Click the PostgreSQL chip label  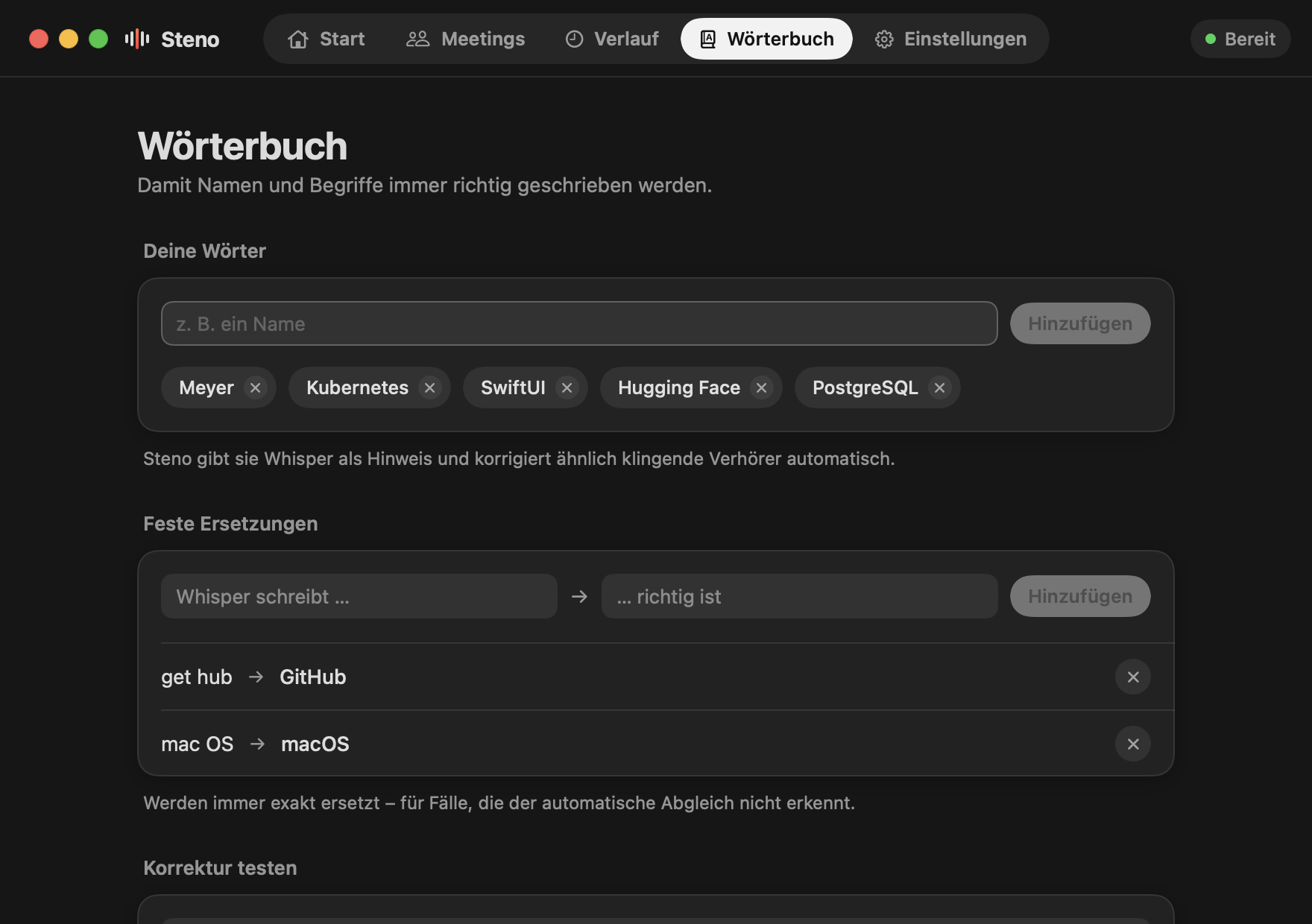[x=865, y=387]
